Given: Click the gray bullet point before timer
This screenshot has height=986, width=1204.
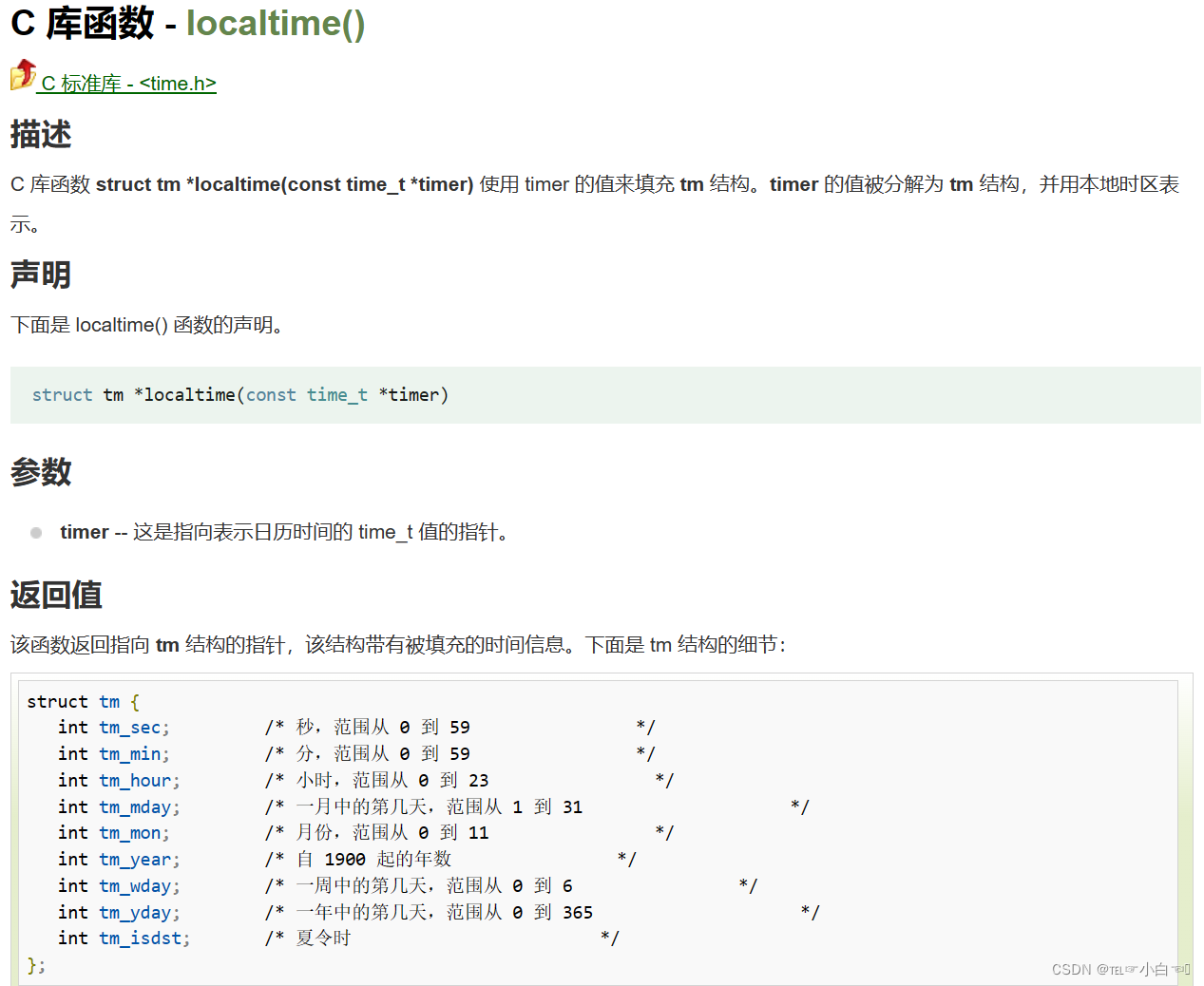Looking at the screenshot, I should pos(35,532).
